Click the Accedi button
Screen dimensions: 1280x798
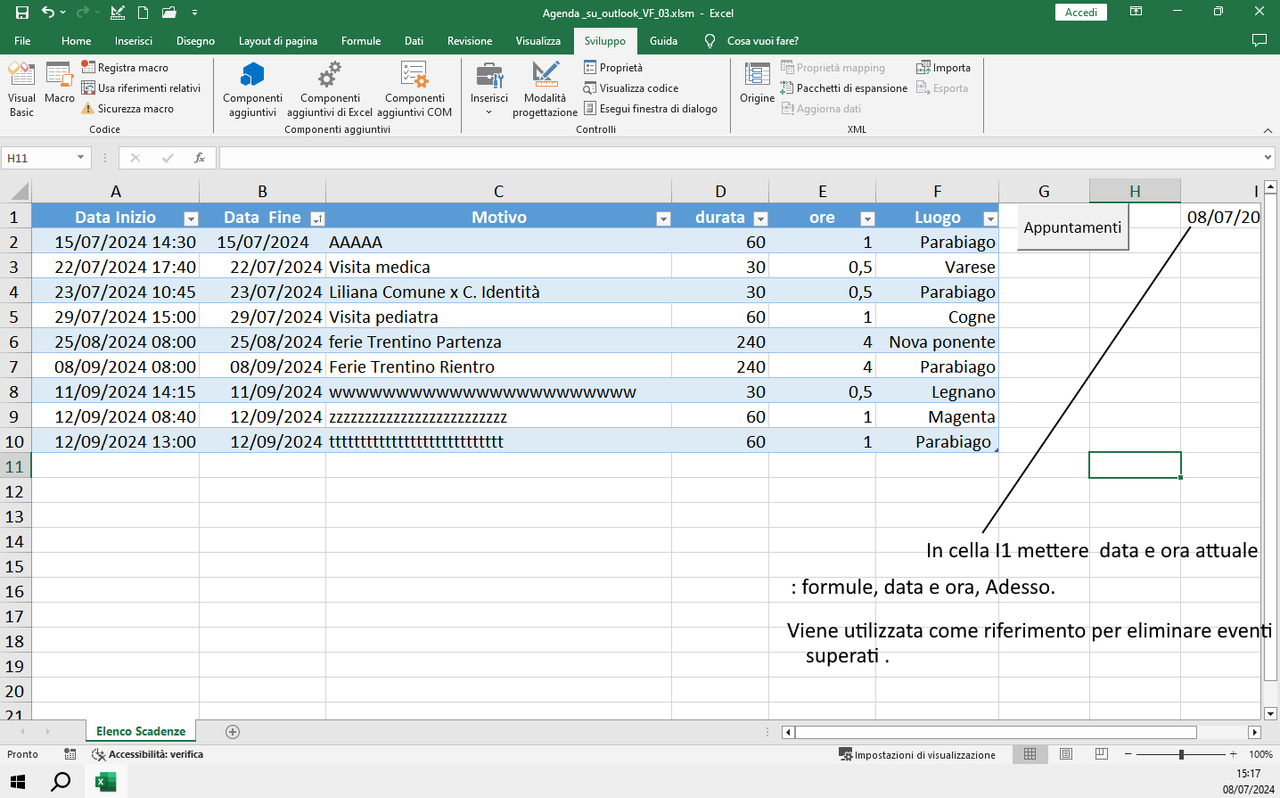(1081, 12)
